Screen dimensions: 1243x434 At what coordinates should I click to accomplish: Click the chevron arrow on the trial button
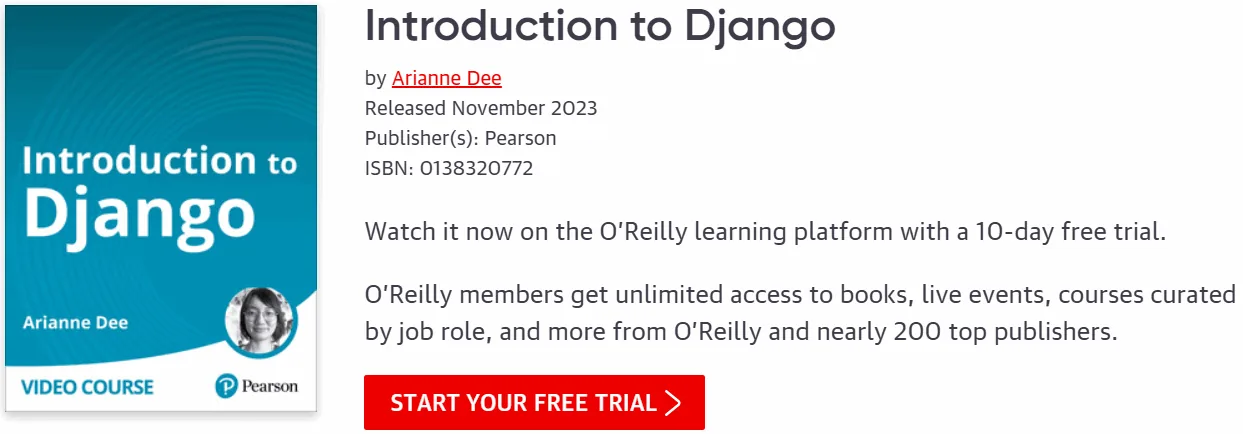click(x=673, y=403)
